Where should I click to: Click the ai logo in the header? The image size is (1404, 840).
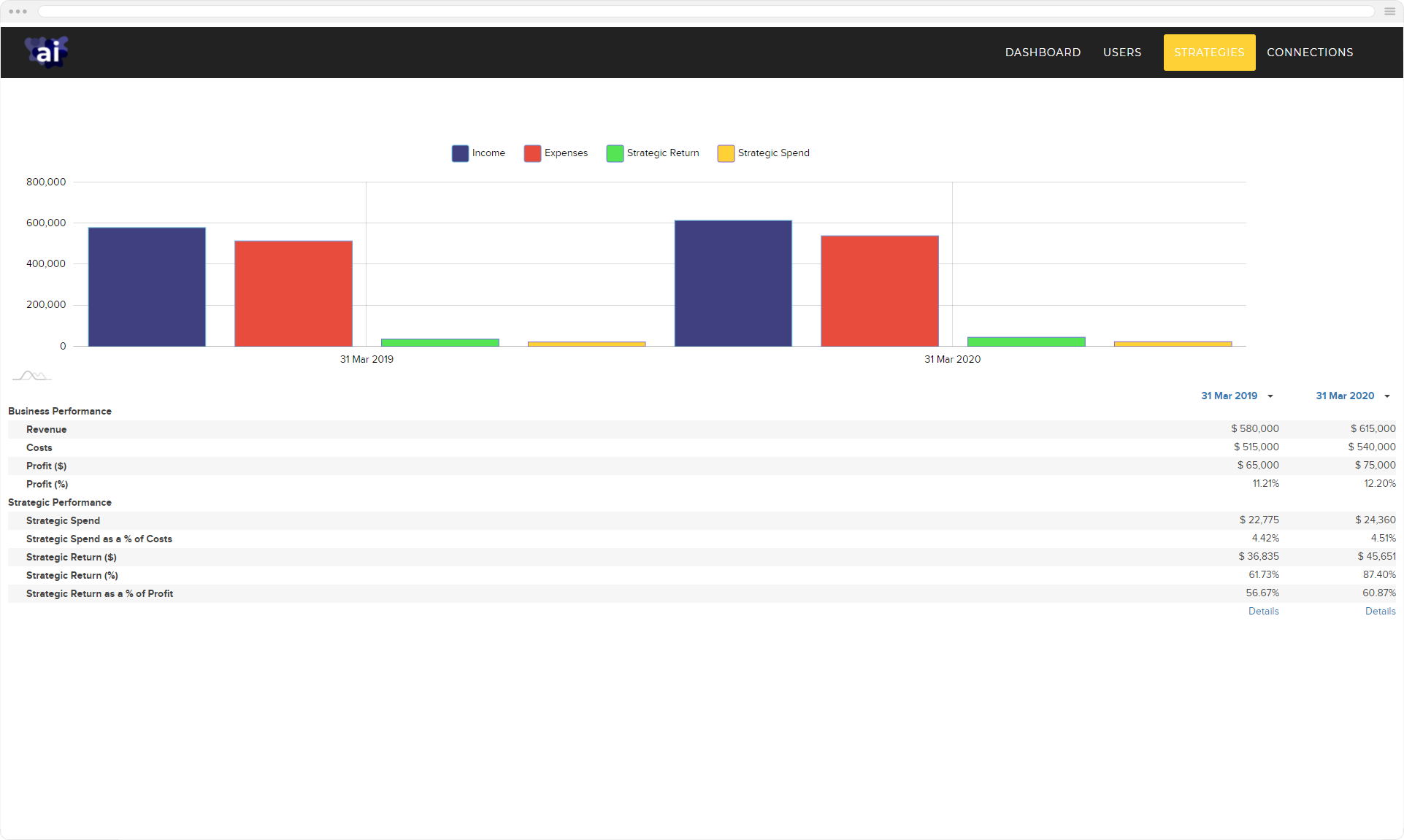point(47,52)
